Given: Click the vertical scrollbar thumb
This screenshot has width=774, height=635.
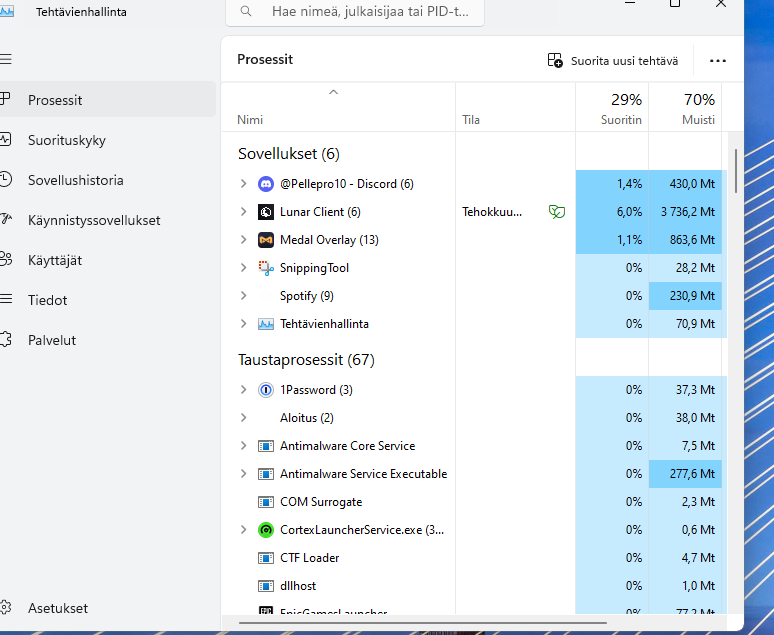Looking at the screenshot, I should [x=736, y=170].
